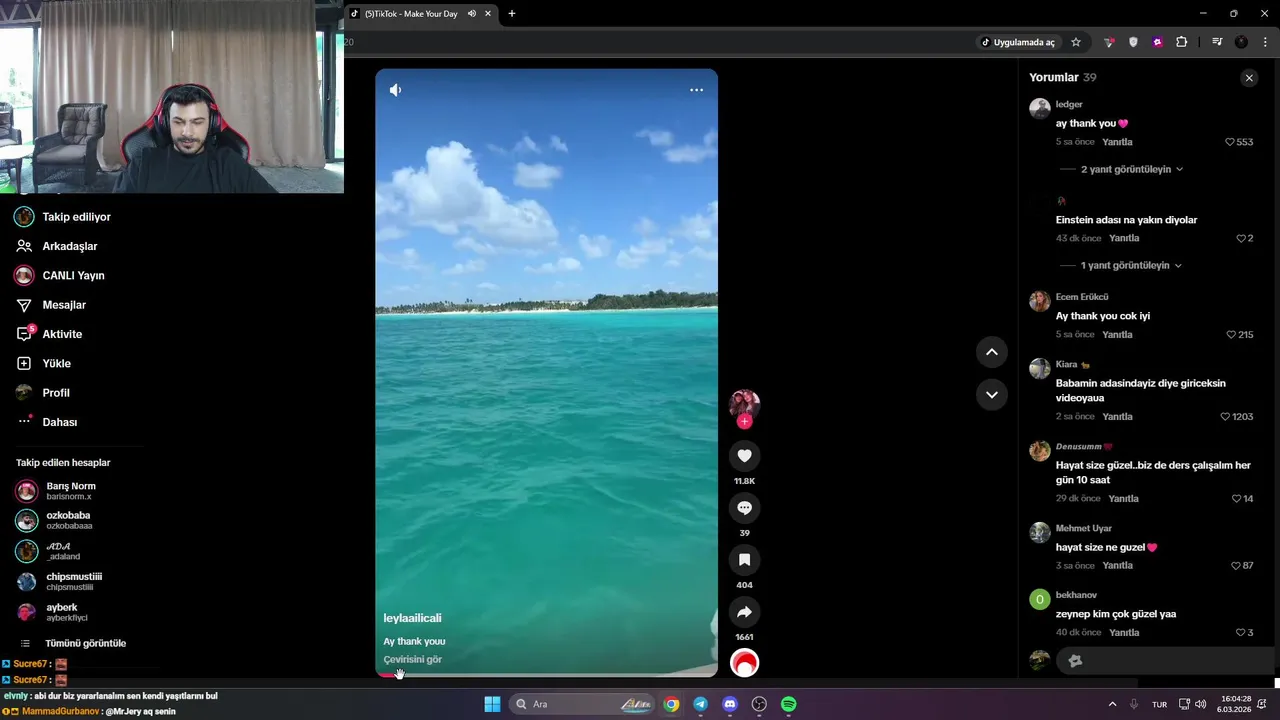Follow the creator via red plus badge
The height and width of the screenshot is (720, 1280).
click(744, 422)
